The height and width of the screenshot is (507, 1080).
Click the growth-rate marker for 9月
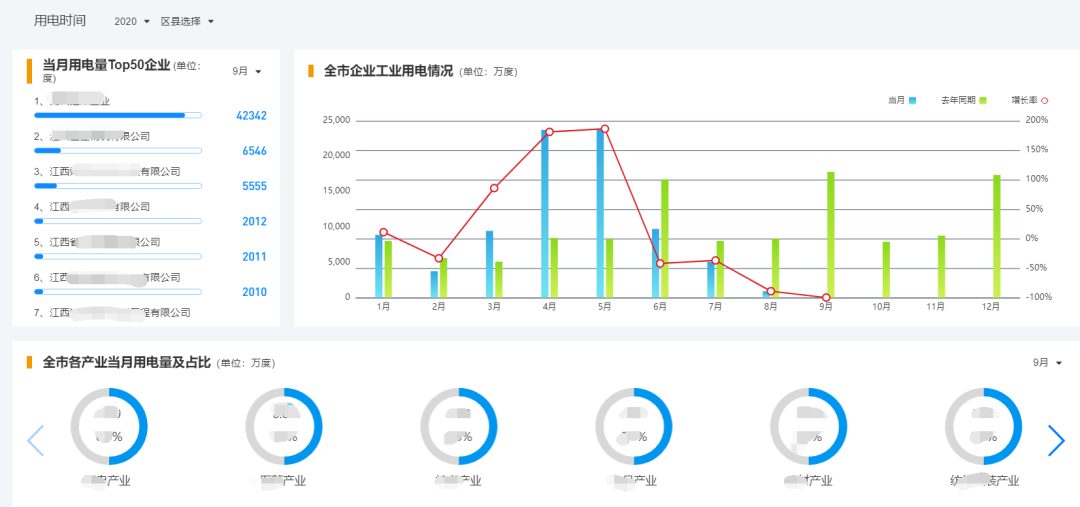point(826,297)
